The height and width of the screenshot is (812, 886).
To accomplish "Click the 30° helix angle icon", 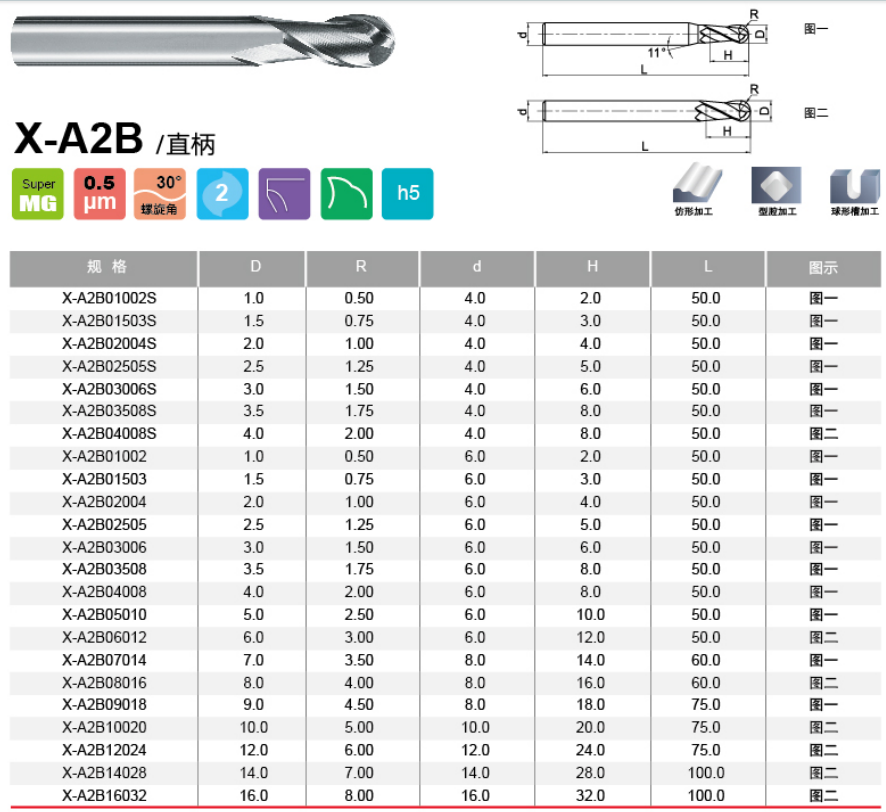I will 161,194.
